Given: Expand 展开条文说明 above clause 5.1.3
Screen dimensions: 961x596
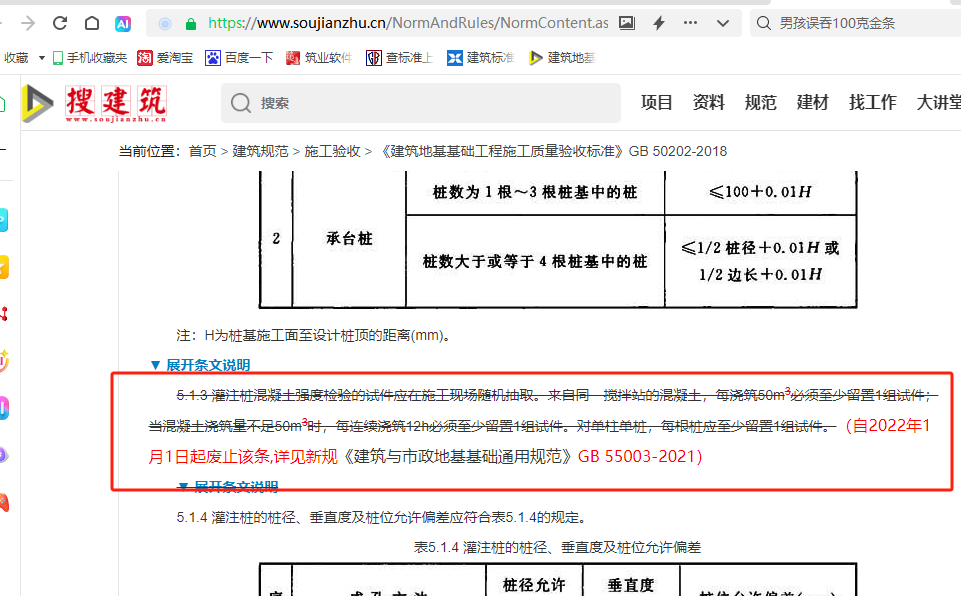Looking at the screenshot, I should coord(200,365).
